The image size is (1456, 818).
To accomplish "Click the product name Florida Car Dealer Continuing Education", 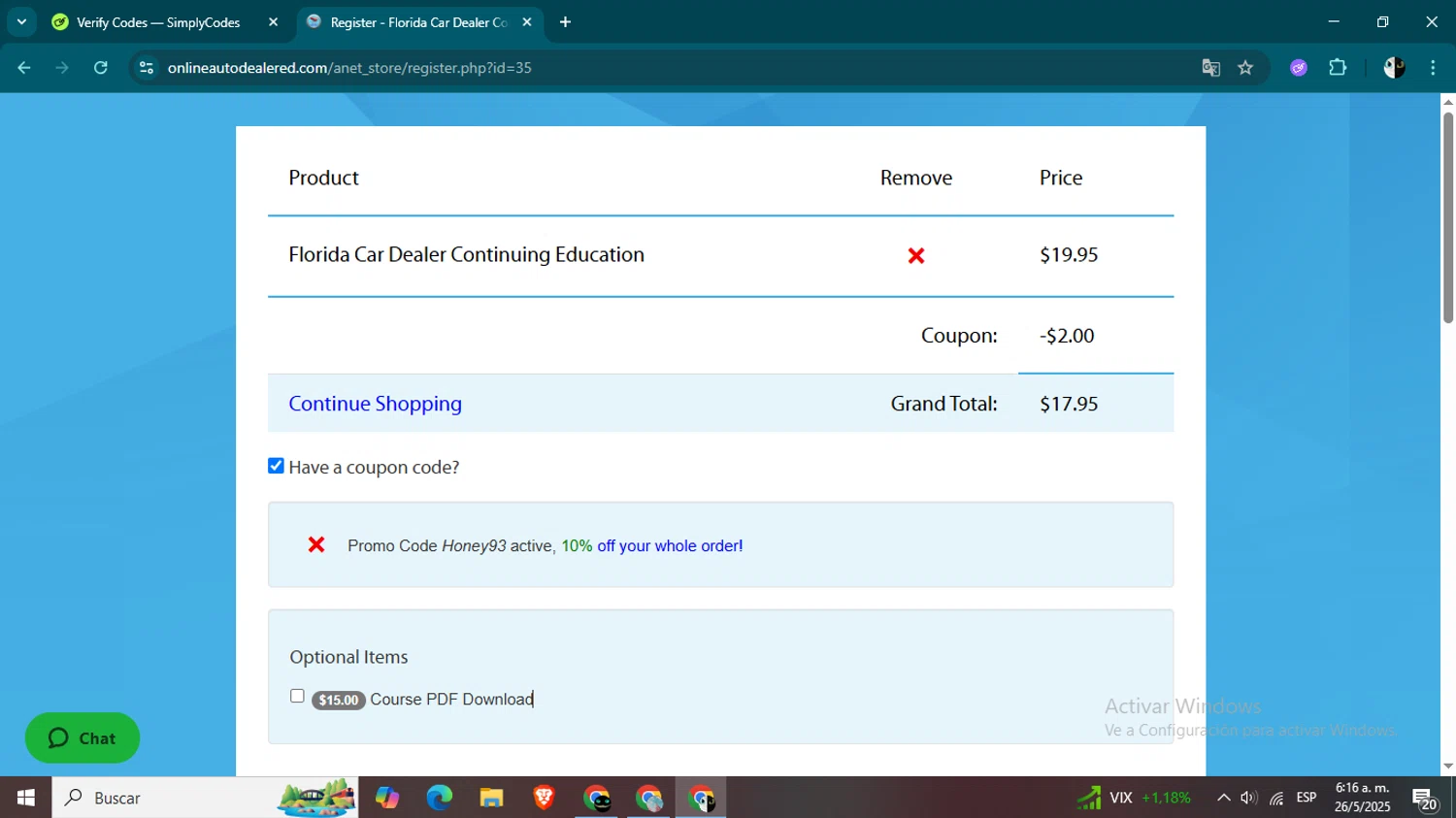I will [x=466, y=254].
